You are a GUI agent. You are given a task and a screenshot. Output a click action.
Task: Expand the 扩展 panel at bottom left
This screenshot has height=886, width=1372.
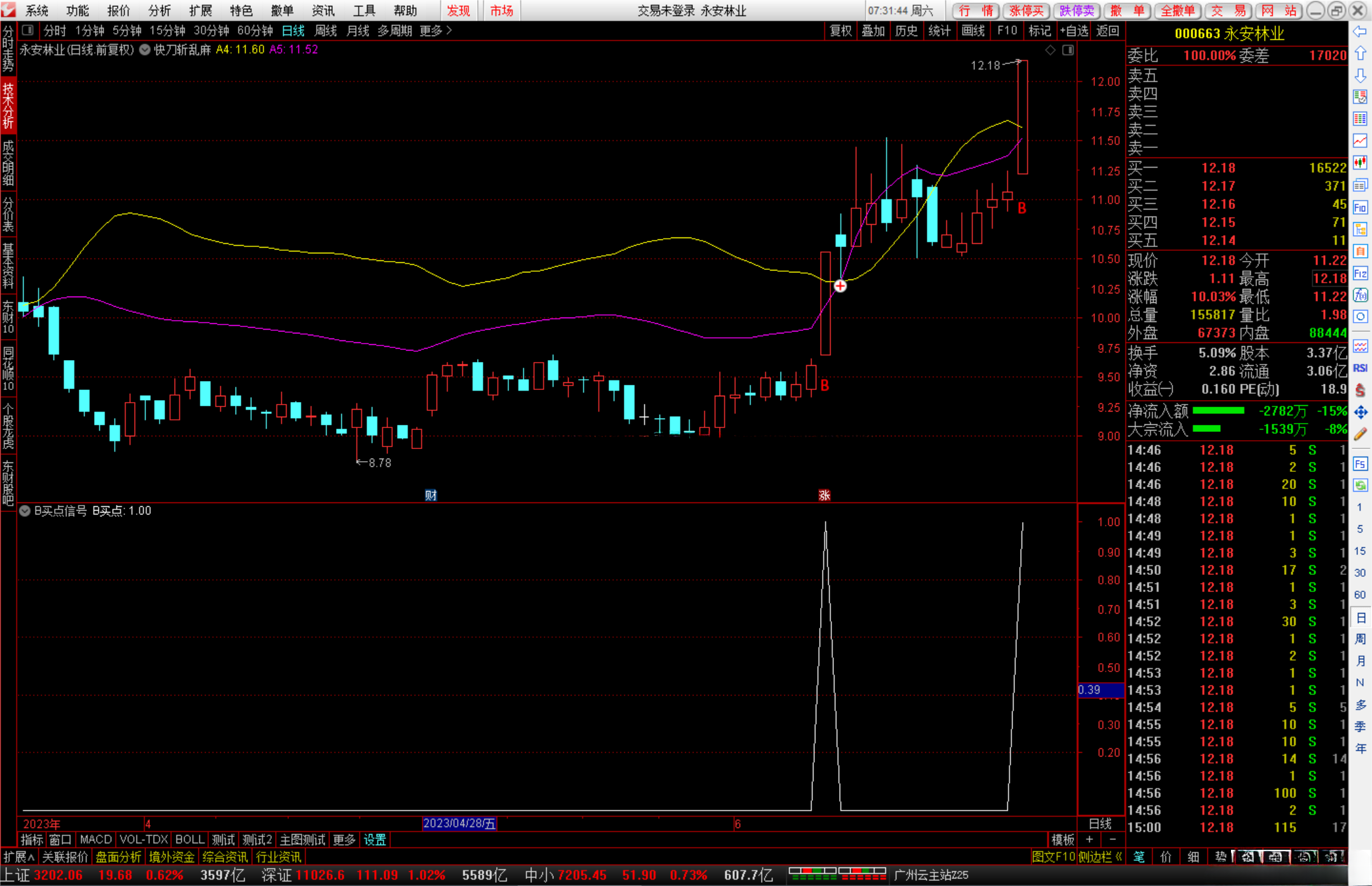point(18,857)
